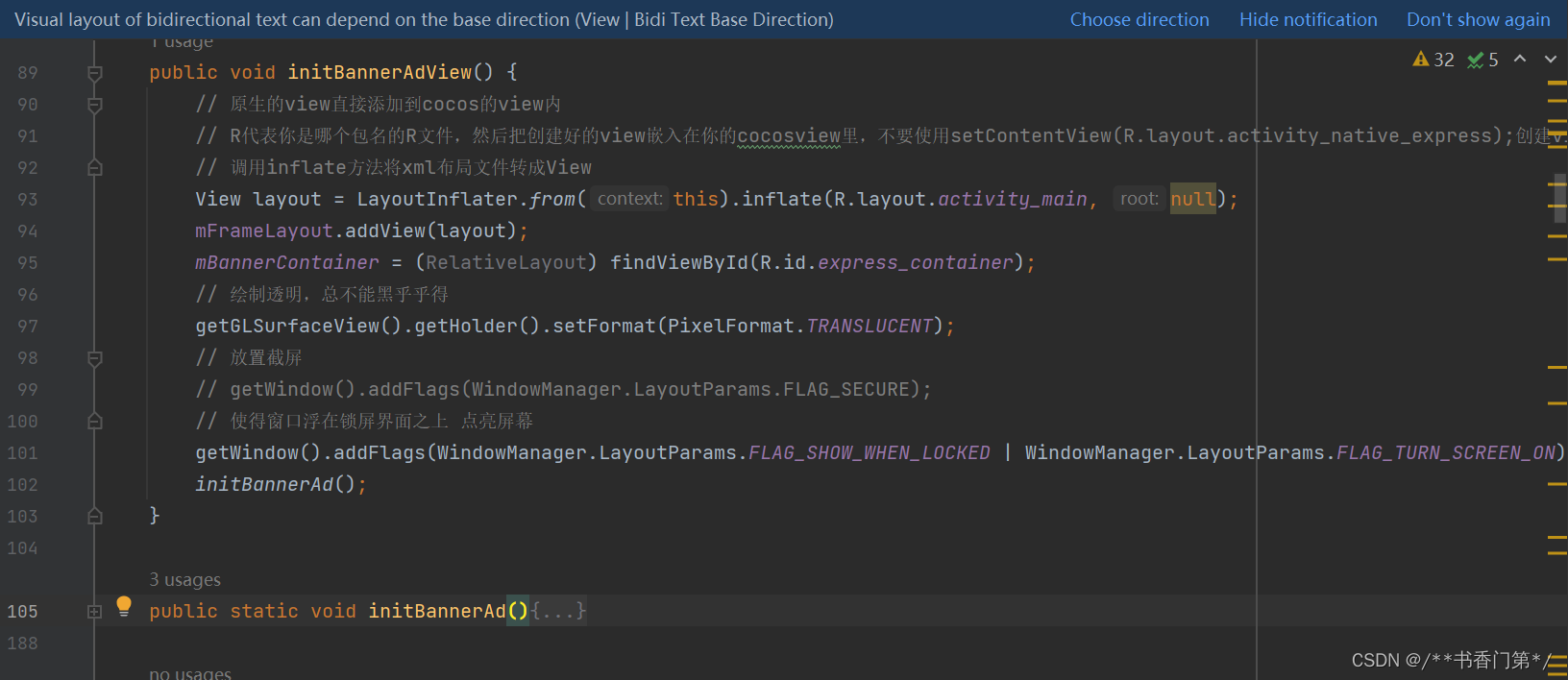Click FLAG_TURN_SCREEN_ON constant
The image size is (1568, 680).
pyautogui.click(x=1446, y=452)
